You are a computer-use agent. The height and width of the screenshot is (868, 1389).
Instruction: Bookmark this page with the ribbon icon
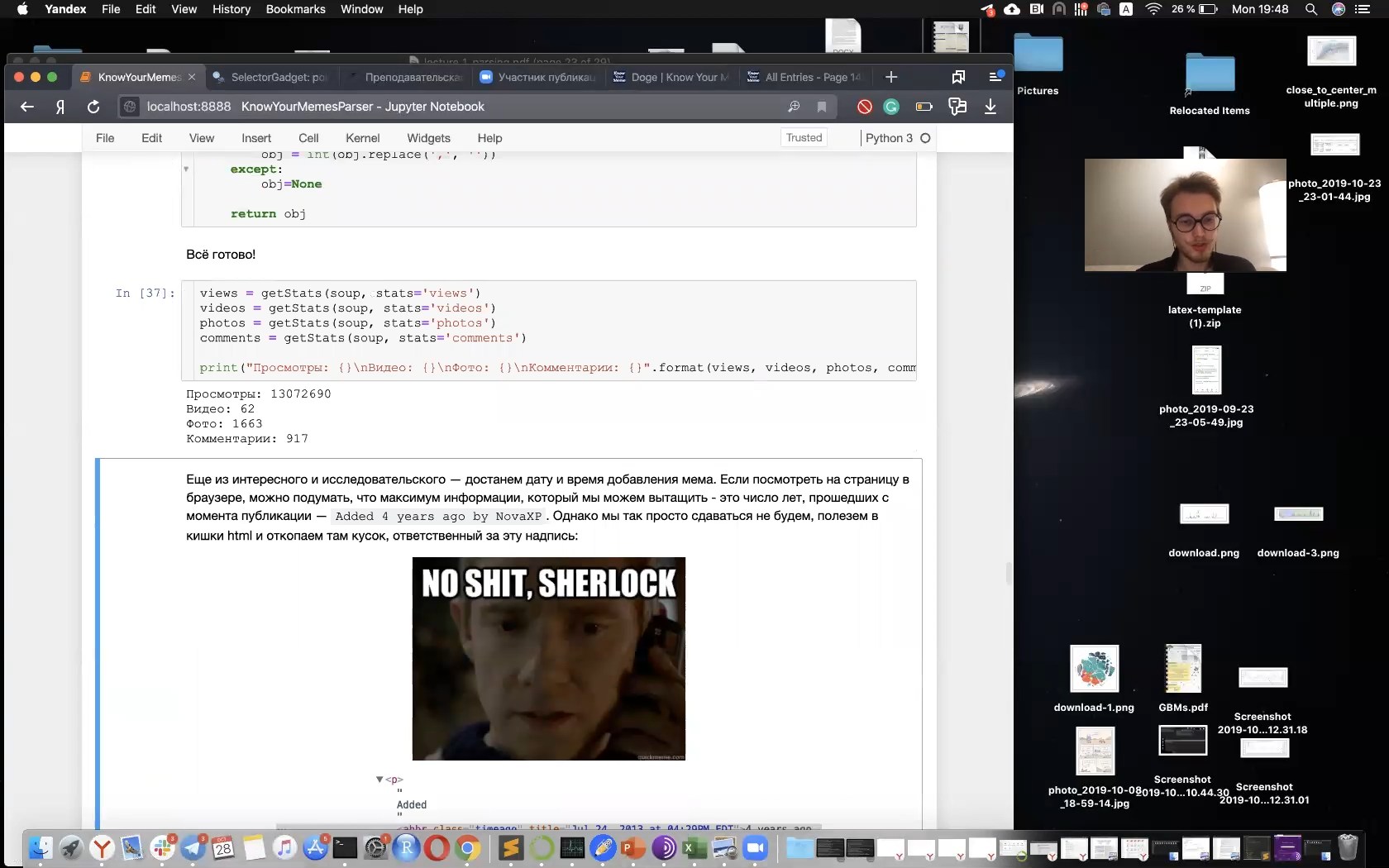pyautogui.click(x=822, y=107)
